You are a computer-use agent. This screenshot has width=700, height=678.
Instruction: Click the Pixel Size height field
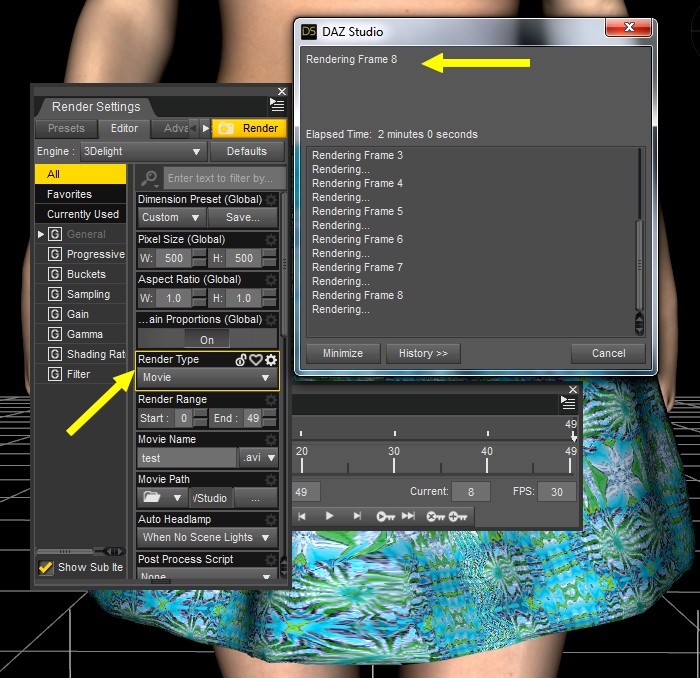click(244, 258)
